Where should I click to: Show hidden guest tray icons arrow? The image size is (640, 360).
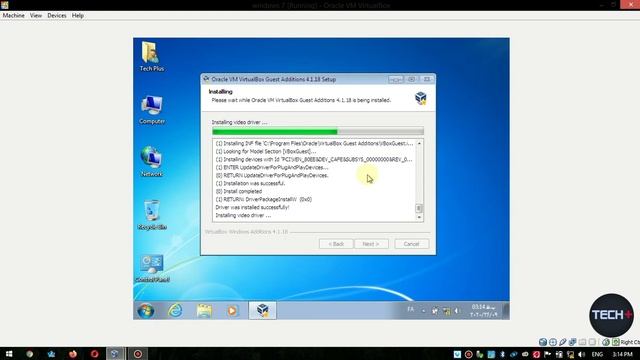click(423, 311)
